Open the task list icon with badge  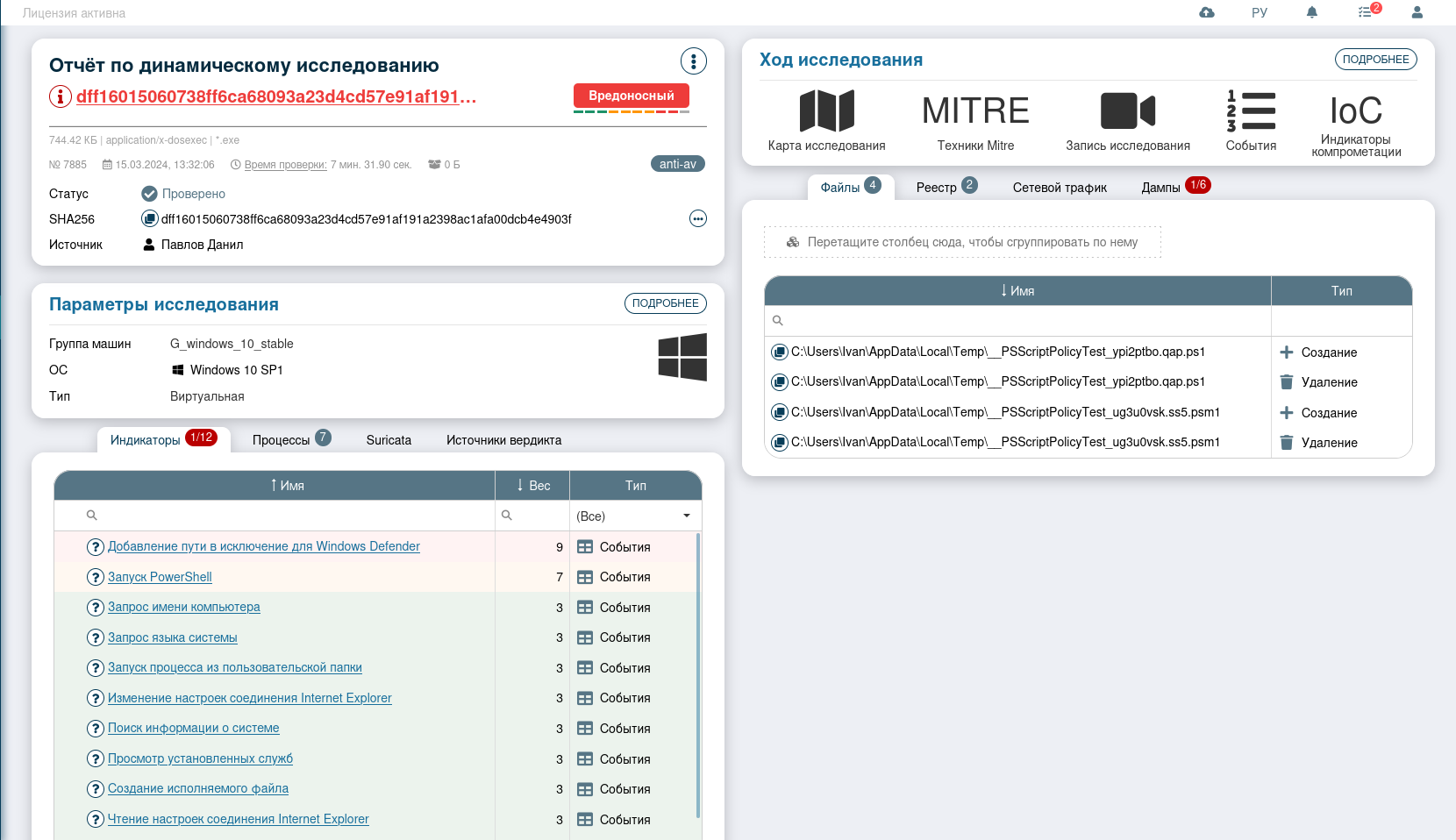tap(1366, 12)
